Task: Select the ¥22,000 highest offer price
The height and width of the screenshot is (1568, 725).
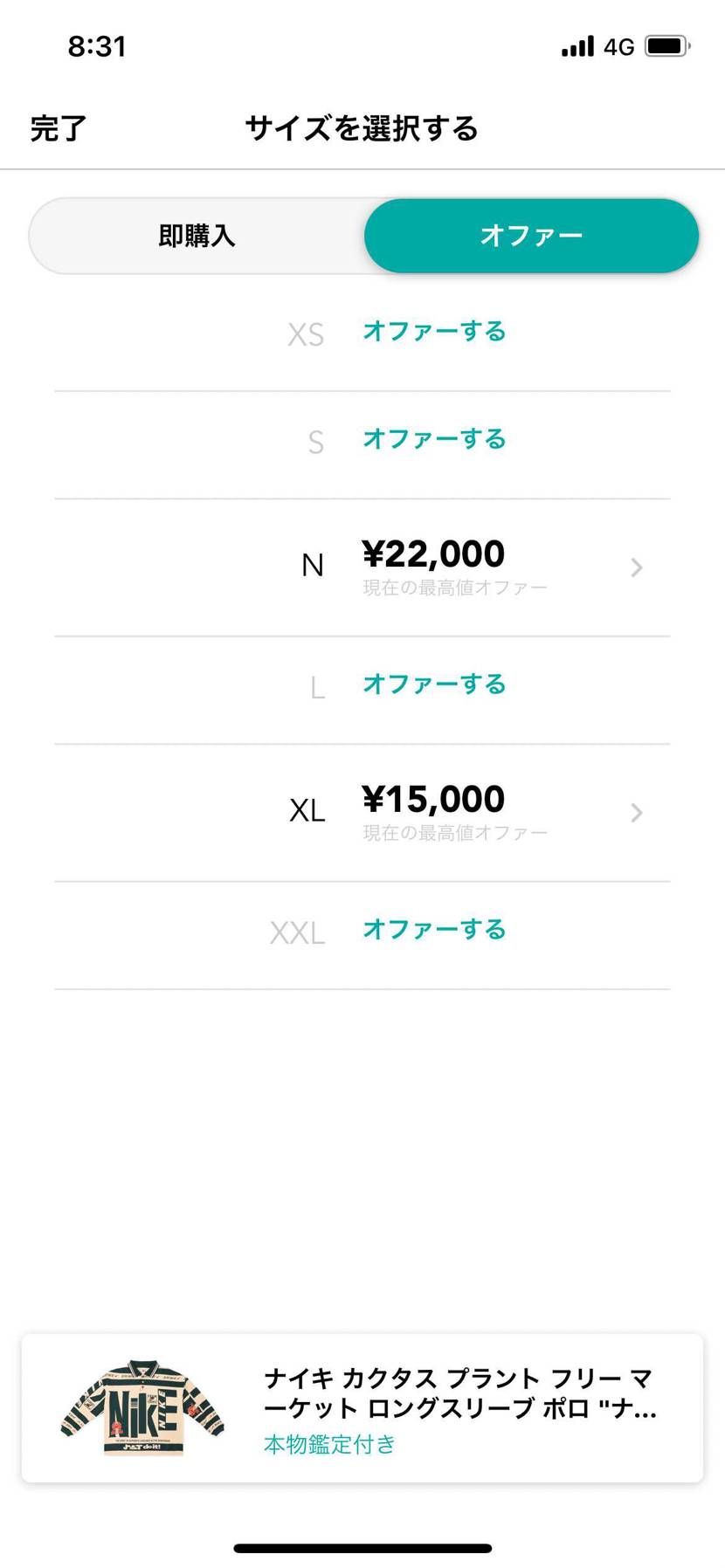Action: [433, 554]
